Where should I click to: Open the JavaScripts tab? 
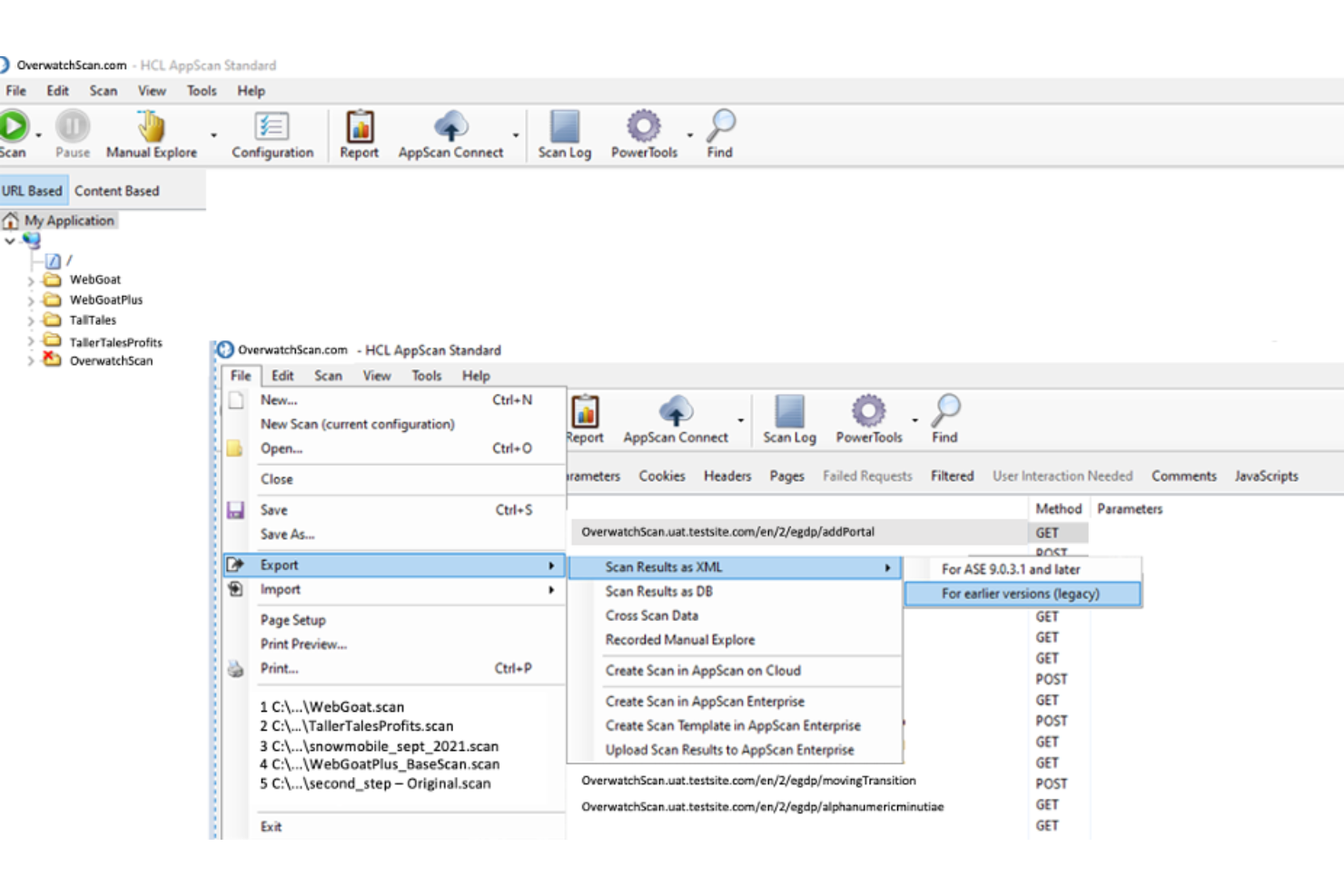(1266, 476)
